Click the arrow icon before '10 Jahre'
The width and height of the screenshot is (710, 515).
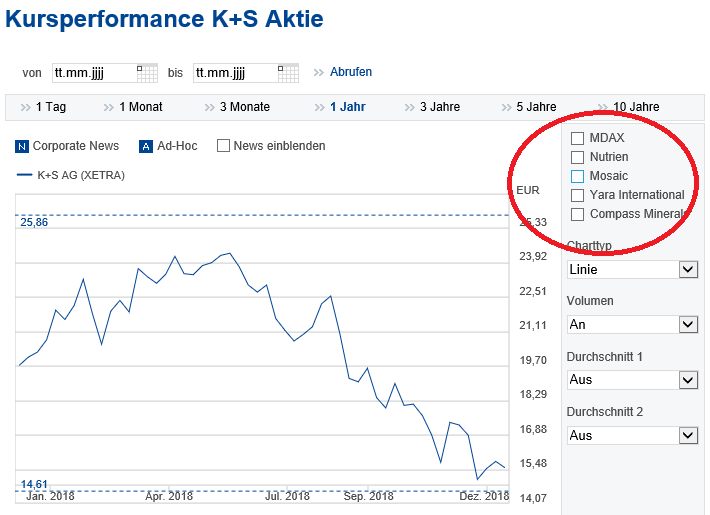tap(603, 107)
